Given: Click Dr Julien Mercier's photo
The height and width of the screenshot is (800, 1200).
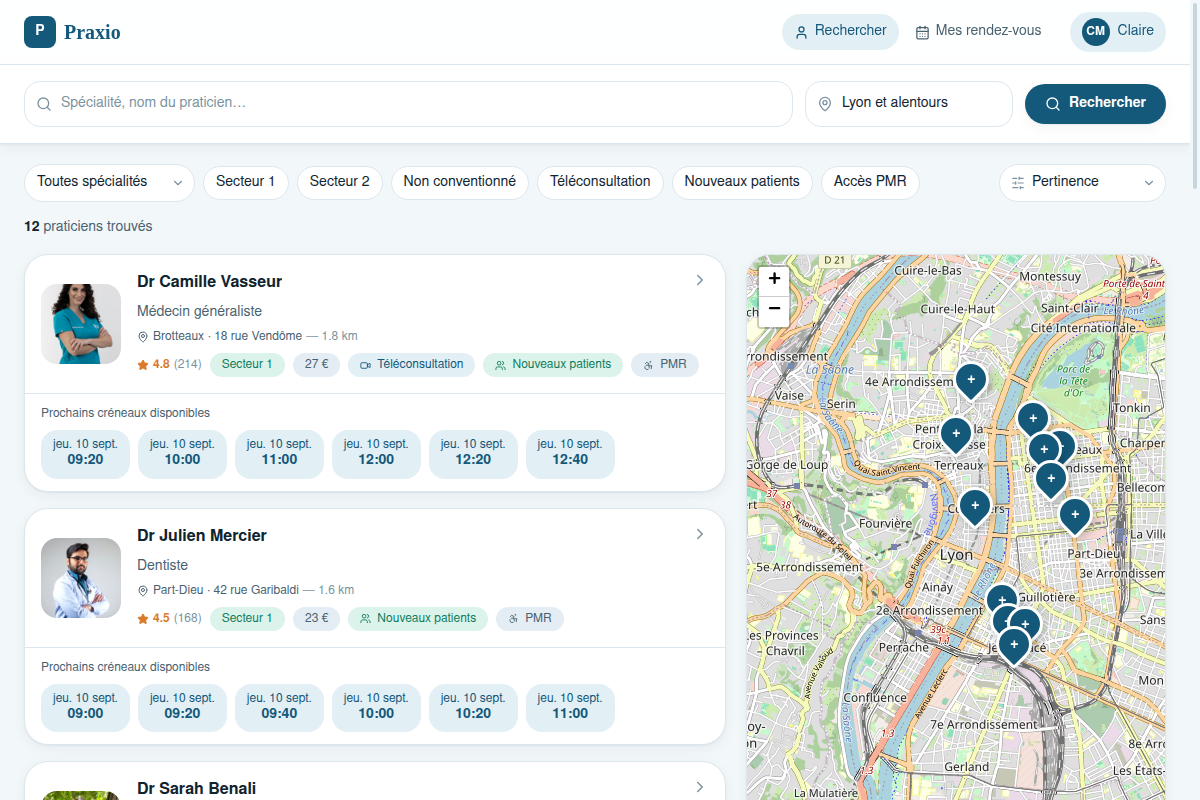Looking at the screenshot, I should [81, 578].
